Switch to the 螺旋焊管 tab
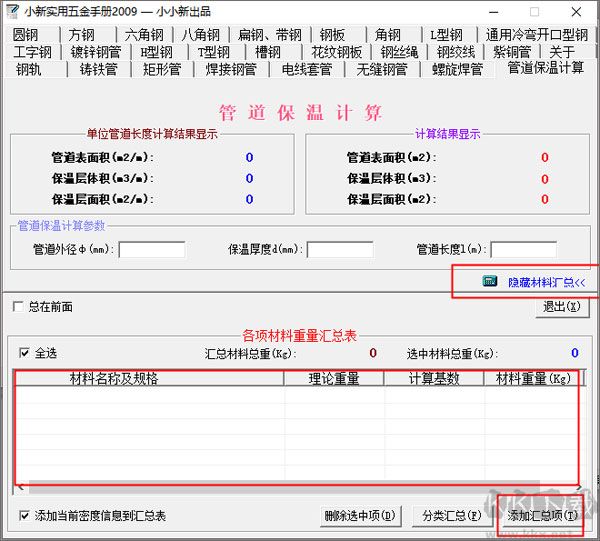Viewport: 600px width, 541px height. (x=457, y=69)
